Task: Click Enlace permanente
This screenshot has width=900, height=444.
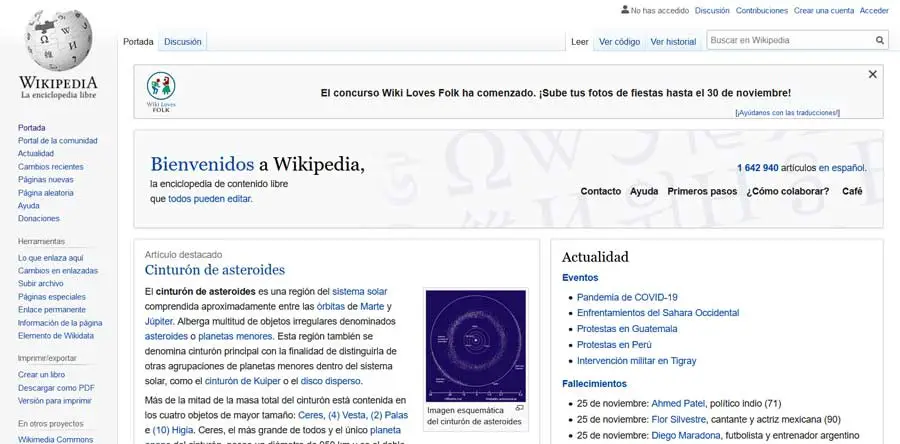Action: coord(52,310)
